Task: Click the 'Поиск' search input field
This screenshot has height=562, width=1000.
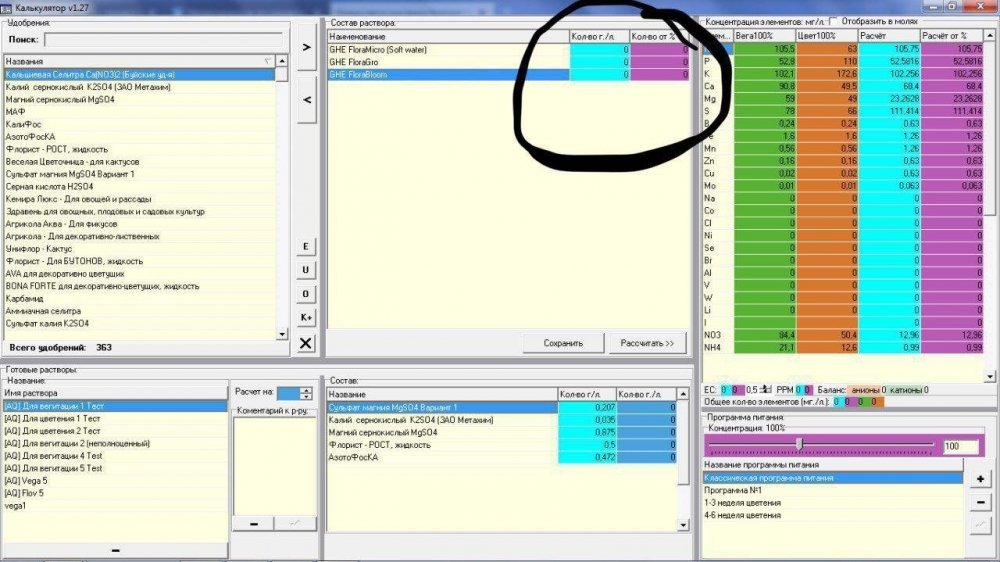Action: tap(163, 40)
